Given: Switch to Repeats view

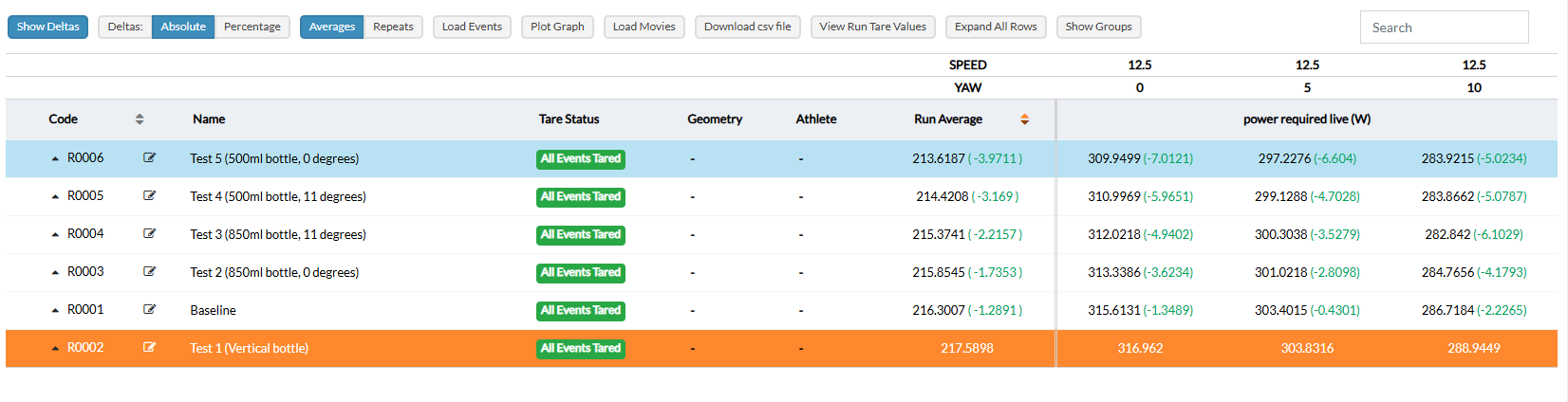Looking at the screenshot, I should point(393,27).
